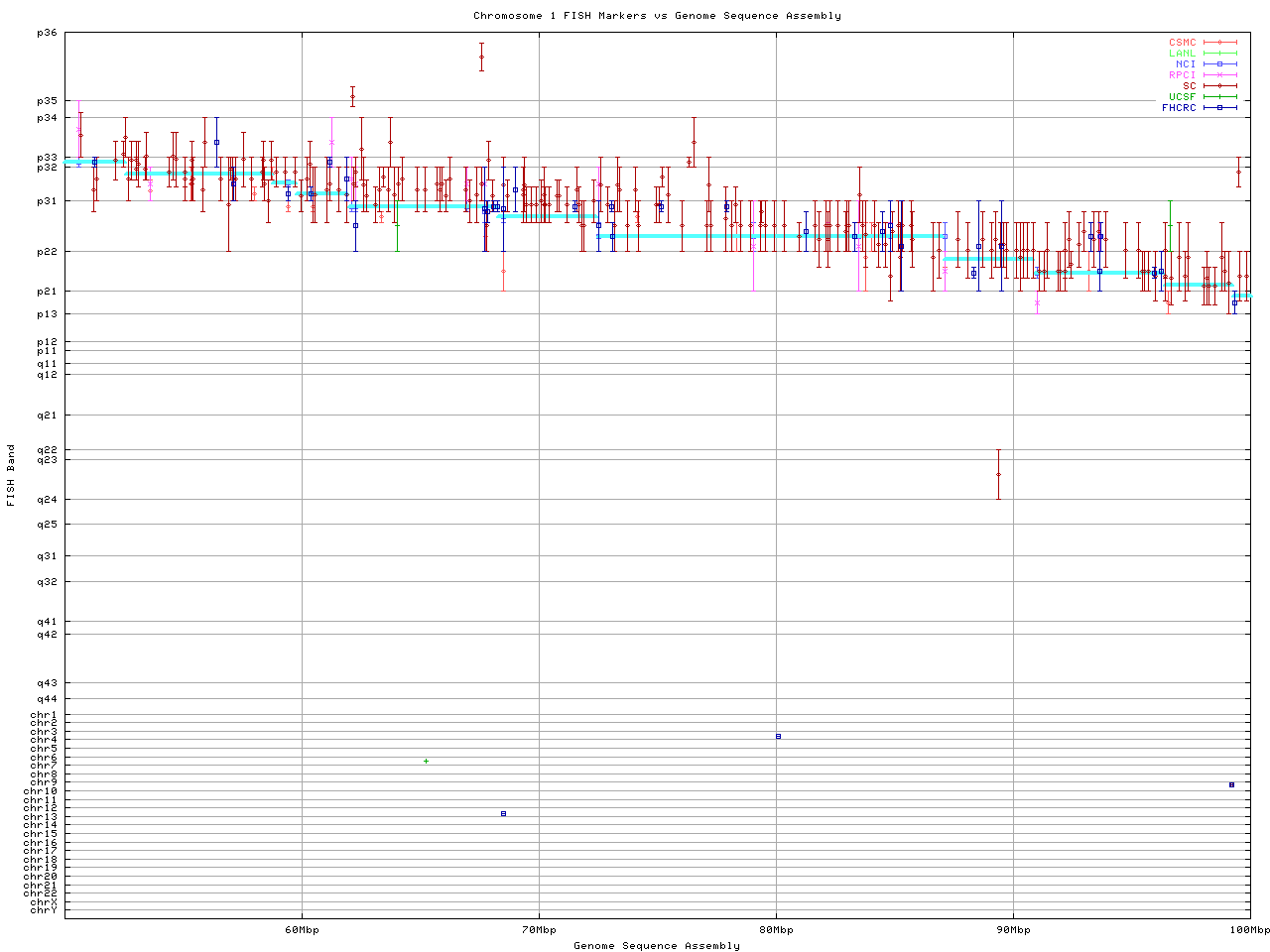Select the red square marker on the chr9 row

click(x=1231, y=784)
